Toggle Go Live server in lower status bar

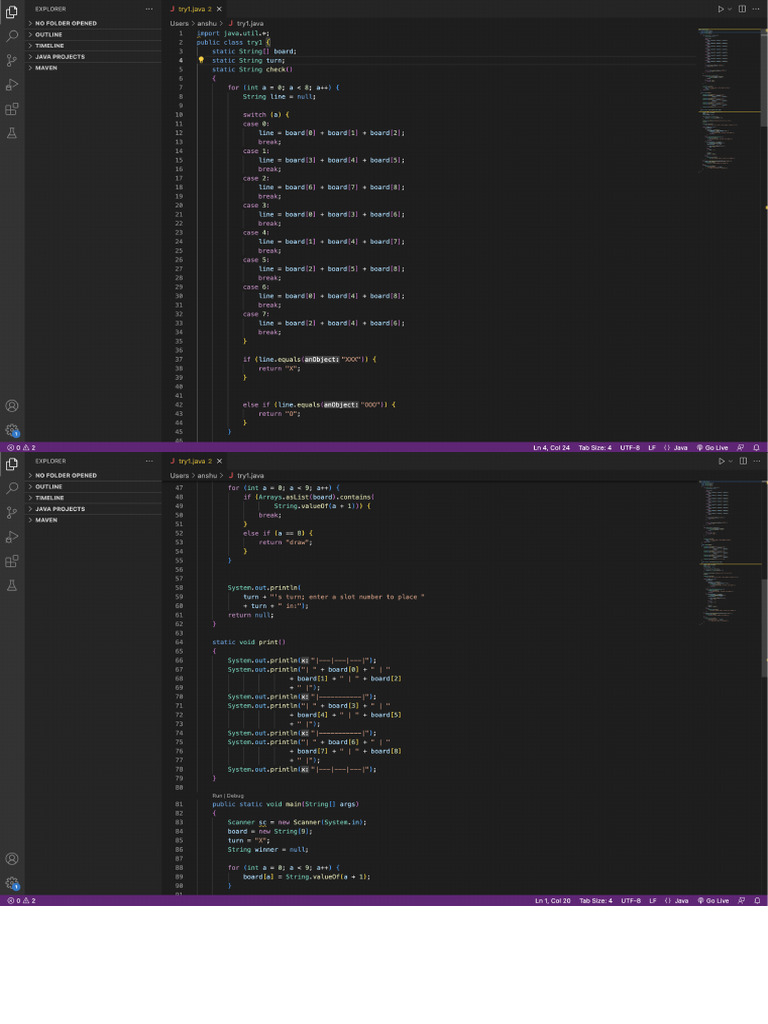[x=713, y=901]
